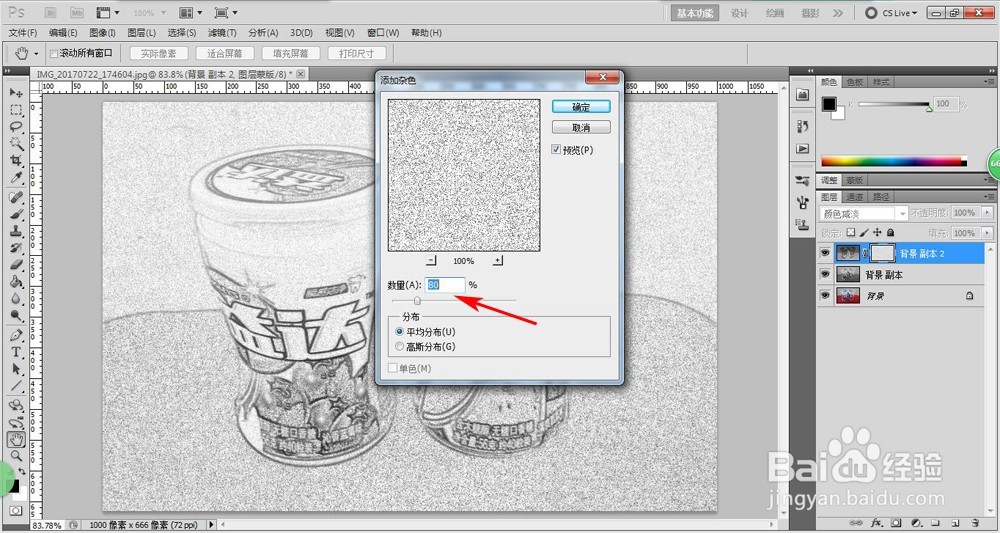Screen dimensions: 1000x533
Task: Select the Clone Stamp tool
Action: [16, 231]
